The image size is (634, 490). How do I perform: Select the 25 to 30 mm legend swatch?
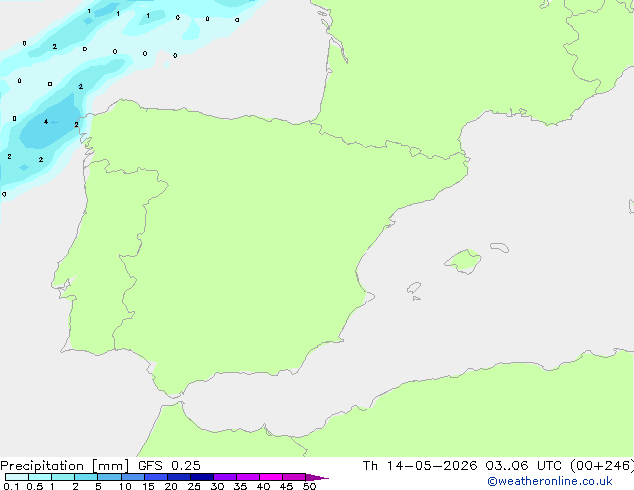click(x=202, y=477)
